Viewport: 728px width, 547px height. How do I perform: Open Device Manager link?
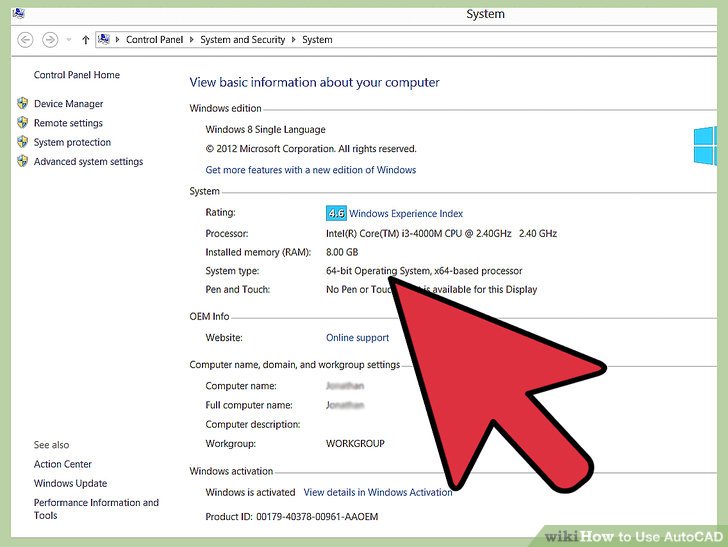coord(68,104)
